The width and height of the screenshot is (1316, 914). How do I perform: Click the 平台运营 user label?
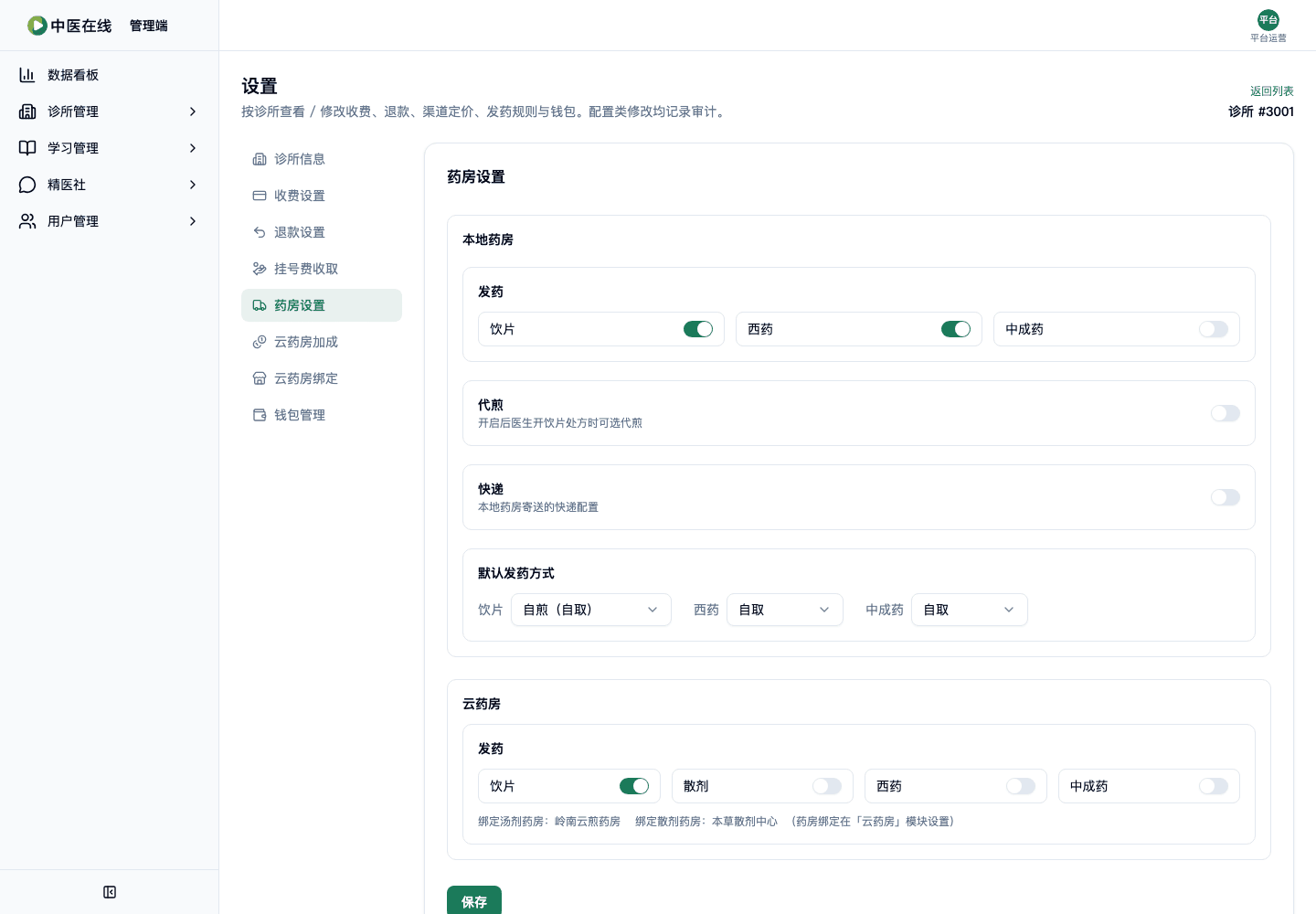click(x=1268, y=37)
